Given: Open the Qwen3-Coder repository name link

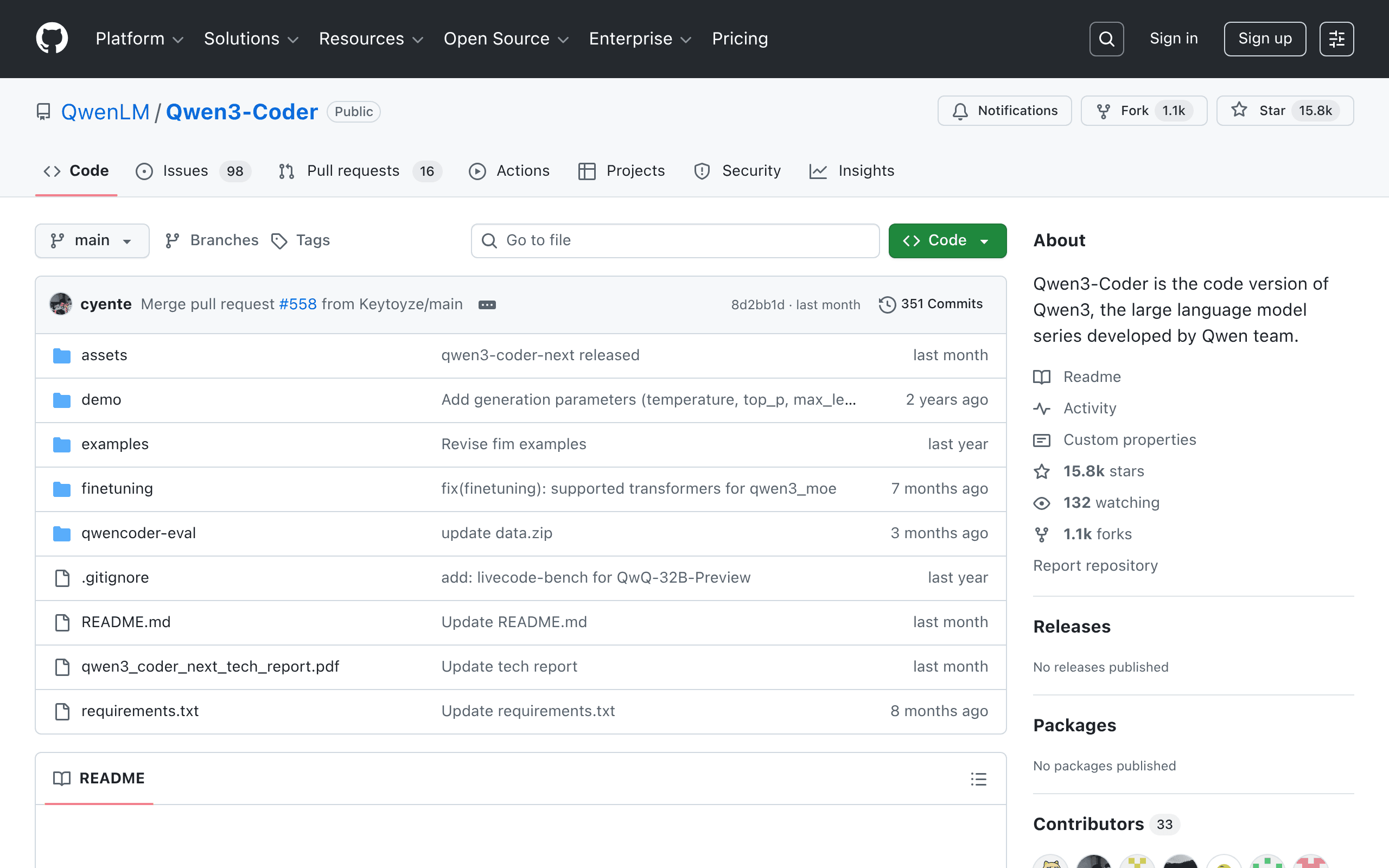Looking at the screenshot, I should pos(241,112).
